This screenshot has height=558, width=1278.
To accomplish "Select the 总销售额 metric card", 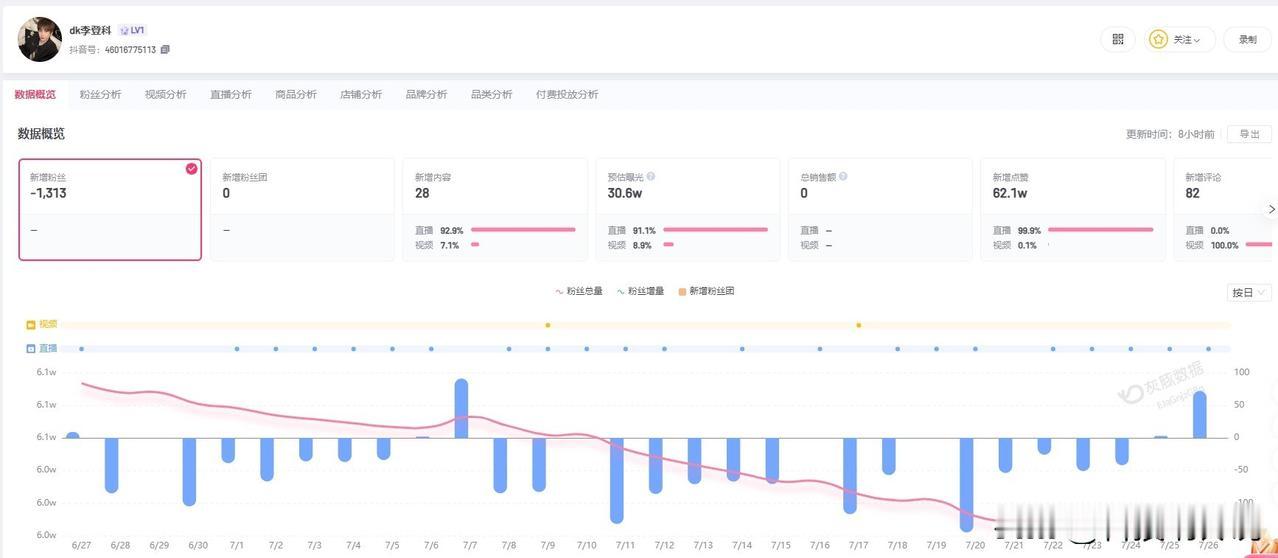I will (880, 209).
